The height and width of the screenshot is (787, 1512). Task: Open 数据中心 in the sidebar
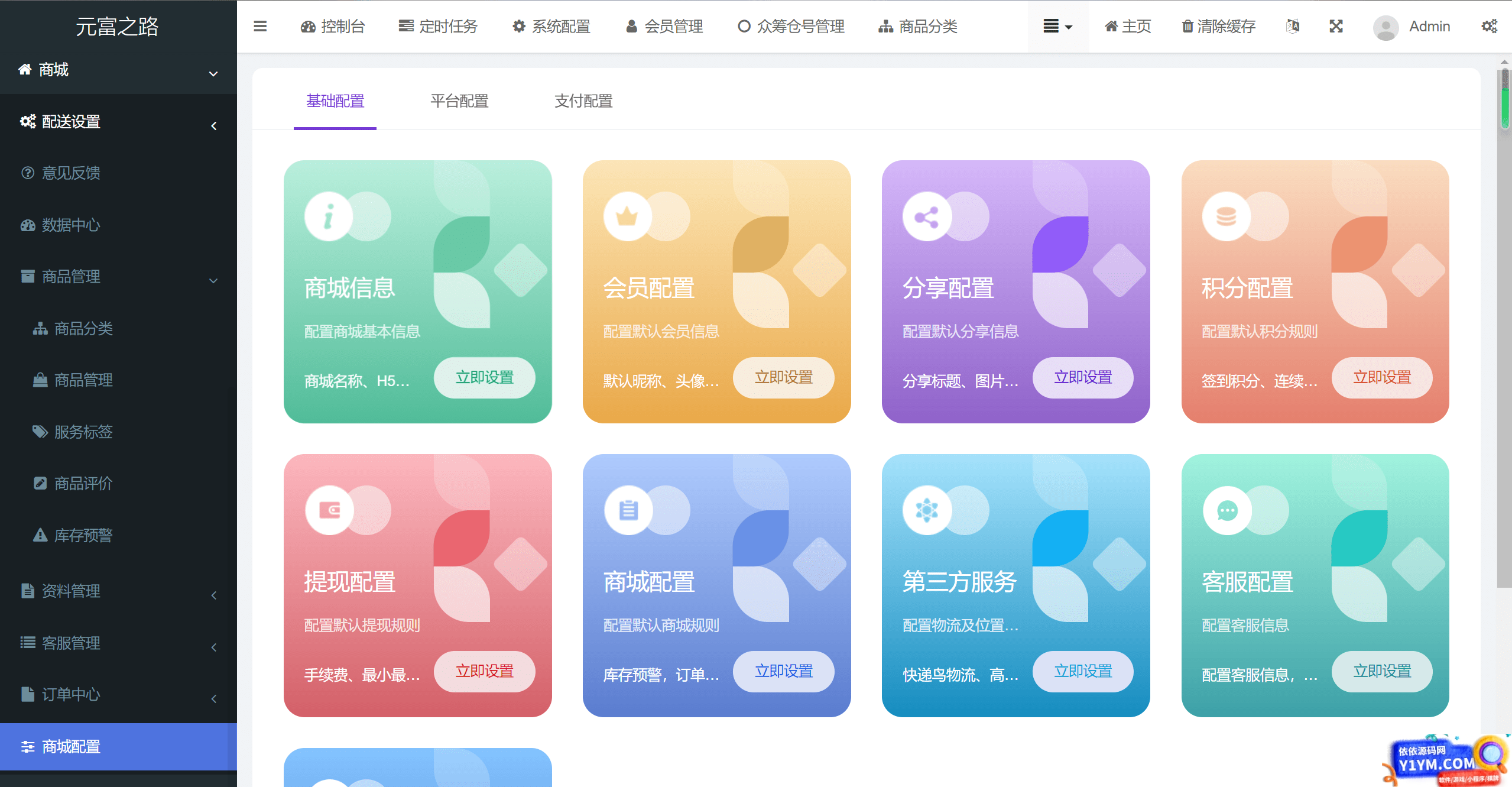point(118,225)
